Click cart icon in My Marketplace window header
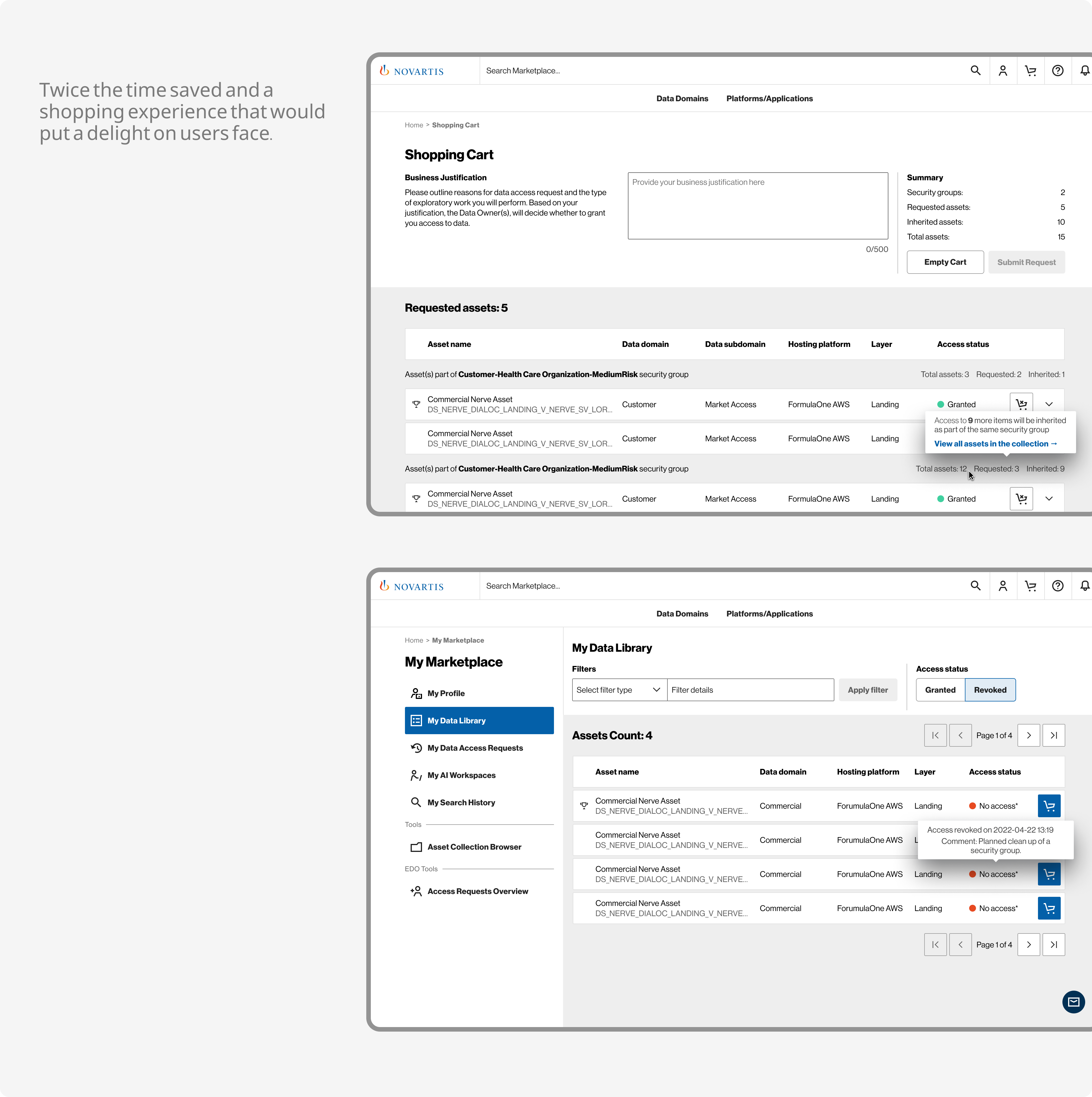The width and height of the screenshot is (1092, 1097). click(1030, 585)
